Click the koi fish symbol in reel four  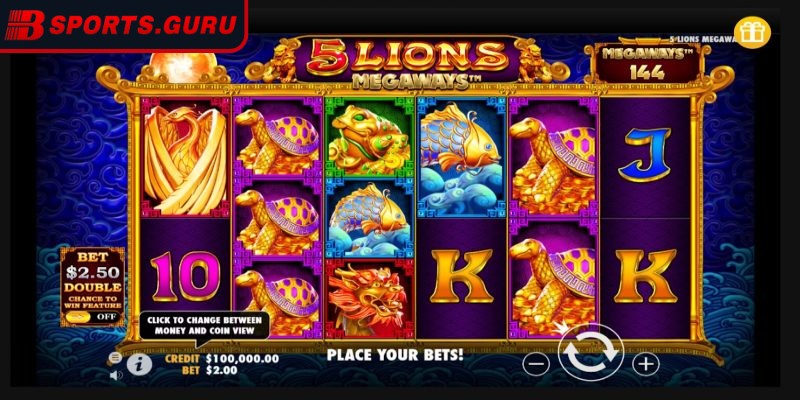click(x=462, y=159)
